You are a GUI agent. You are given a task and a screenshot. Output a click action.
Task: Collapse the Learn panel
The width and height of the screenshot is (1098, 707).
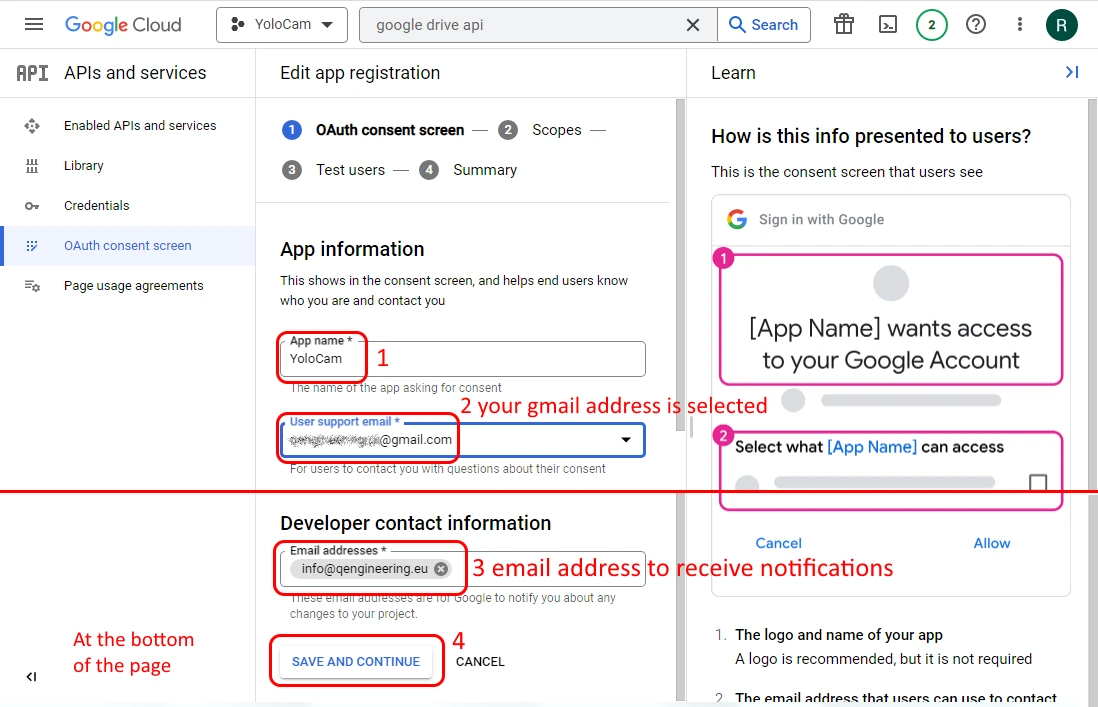click(x=1071, y=72)
